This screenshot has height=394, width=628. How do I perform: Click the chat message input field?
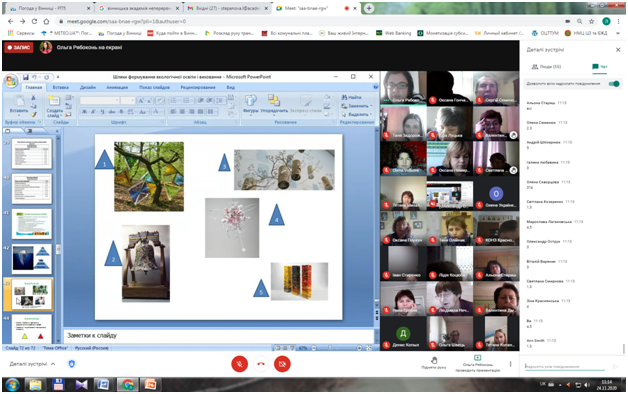coord(565,366)
